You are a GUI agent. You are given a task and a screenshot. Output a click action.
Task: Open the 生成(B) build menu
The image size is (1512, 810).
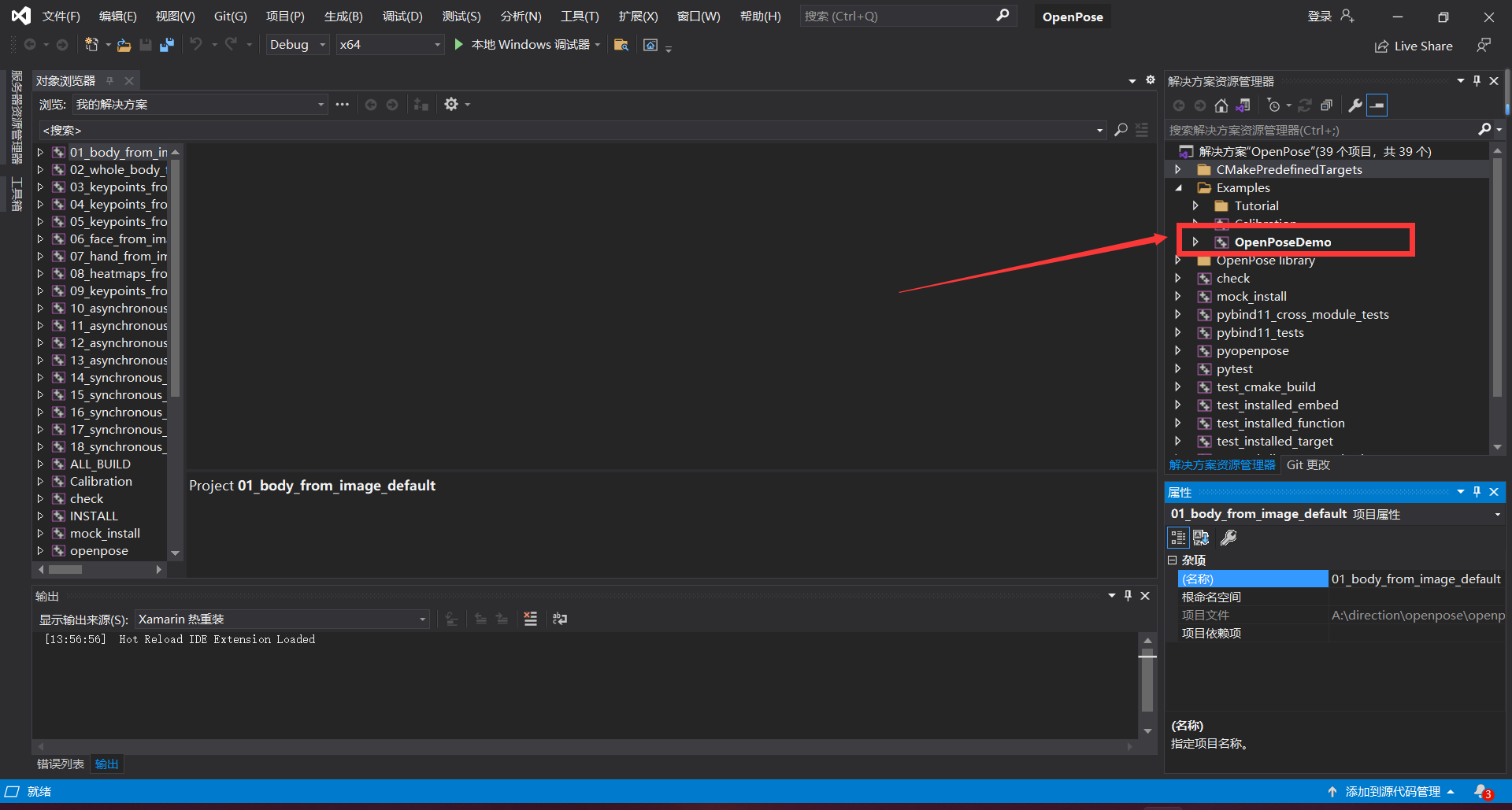click(343, 17)
